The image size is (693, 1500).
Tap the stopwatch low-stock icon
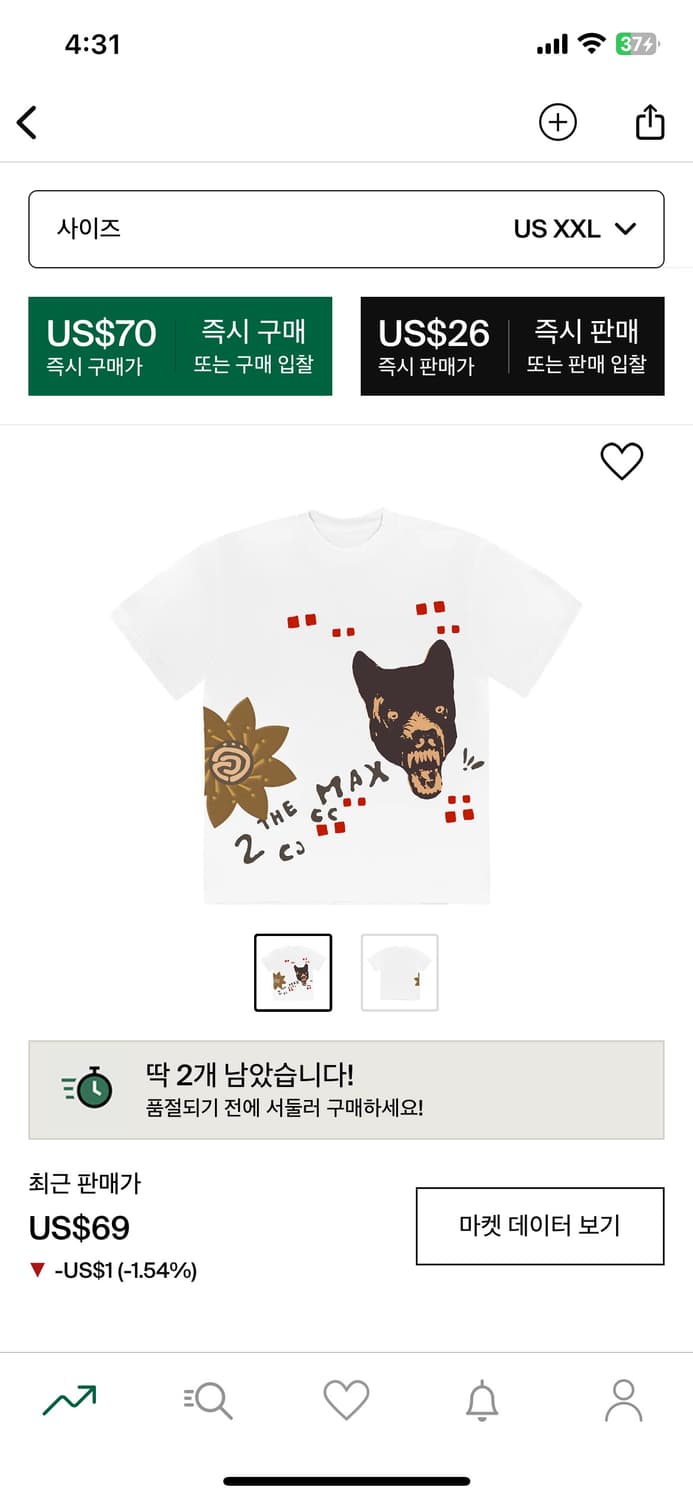(90, 1088)
